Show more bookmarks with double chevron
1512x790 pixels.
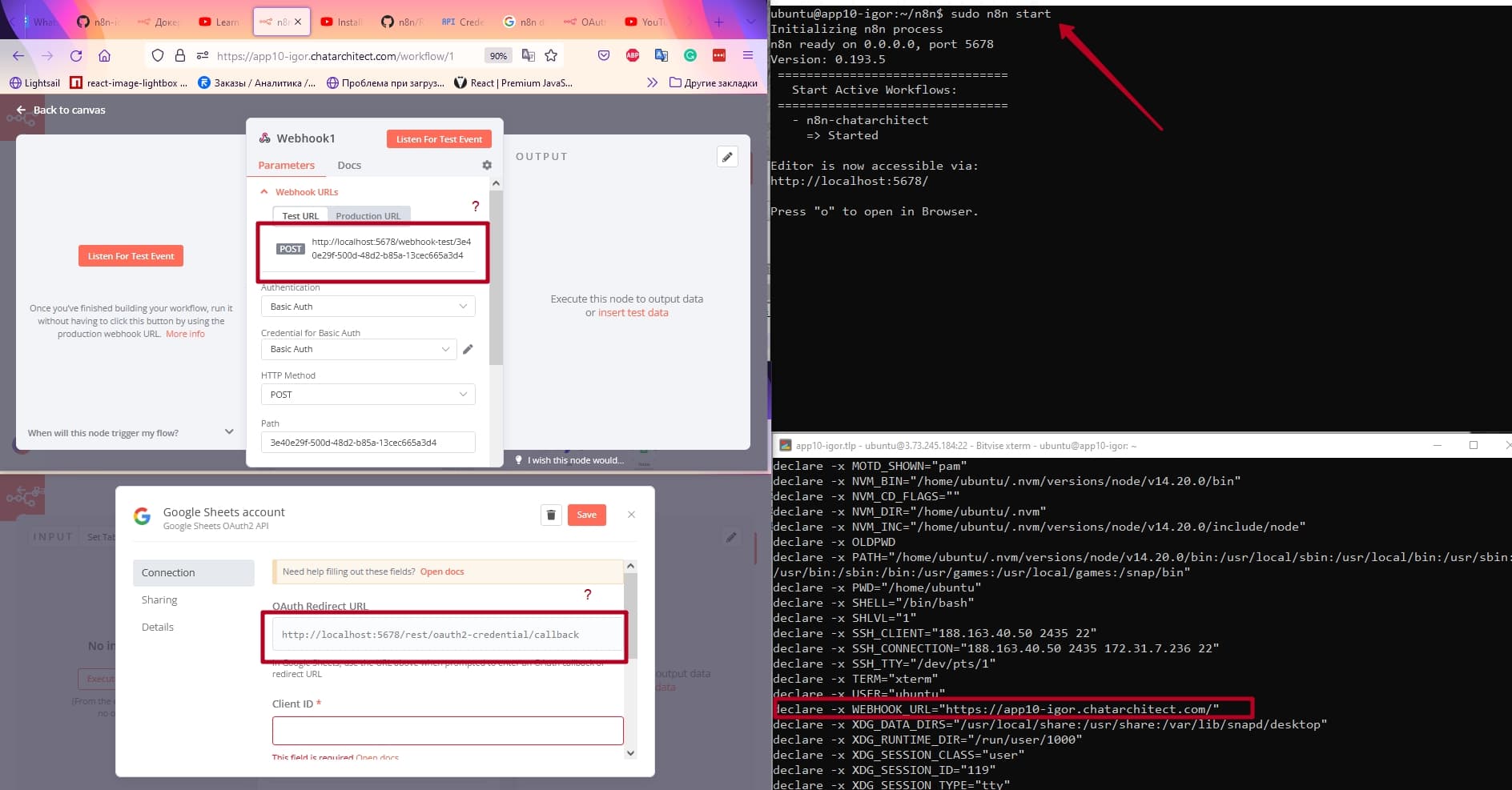652,82
